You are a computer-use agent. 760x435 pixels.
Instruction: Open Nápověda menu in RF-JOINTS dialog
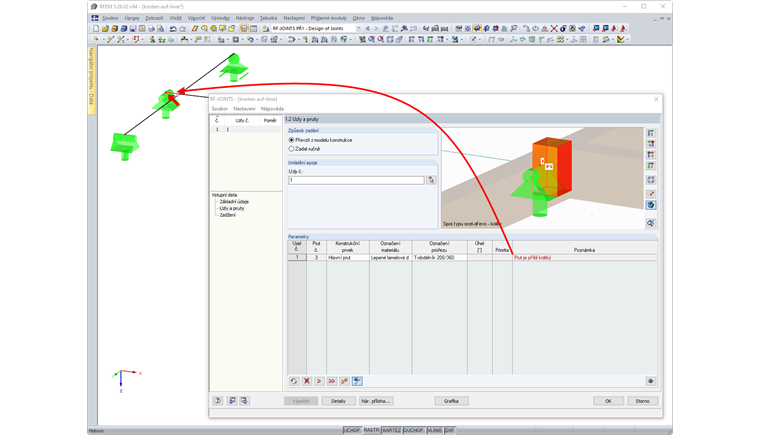[x=272, y=109]
